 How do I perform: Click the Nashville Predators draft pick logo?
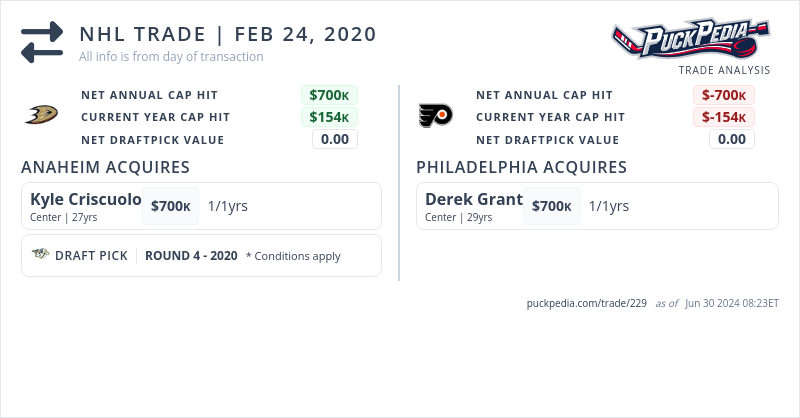(x=41, y=255)
